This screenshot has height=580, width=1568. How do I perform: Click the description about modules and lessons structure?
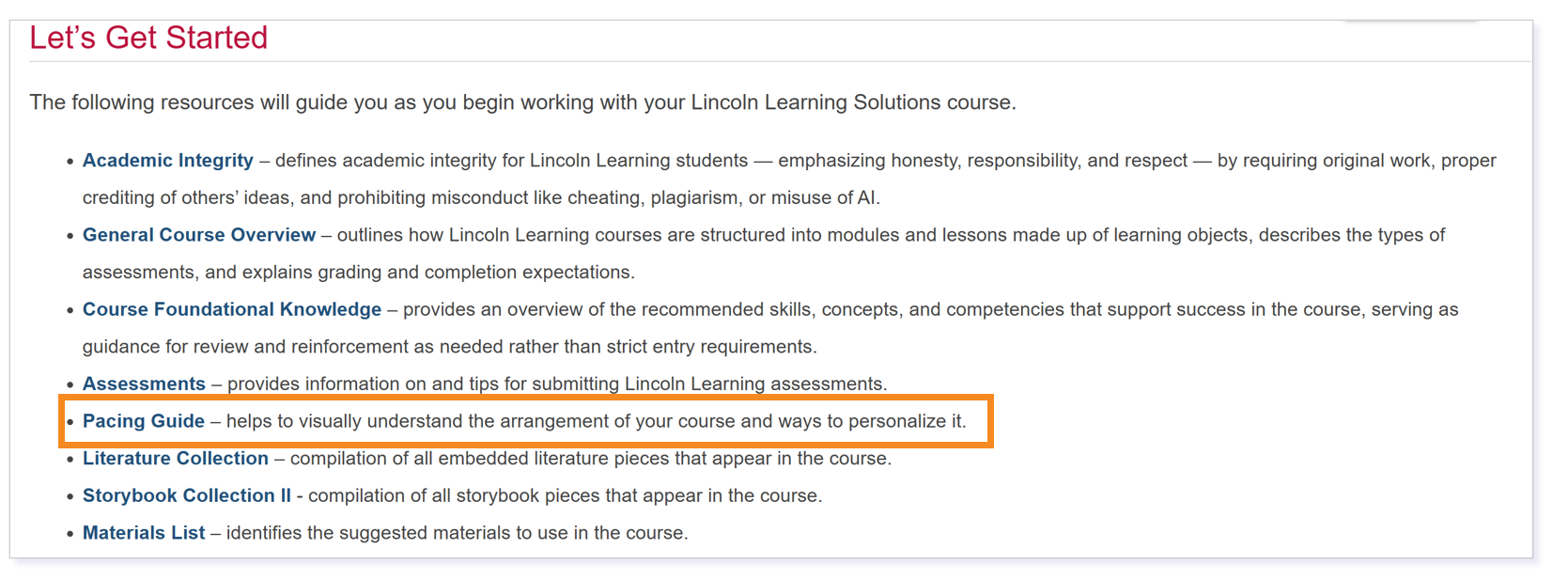(x=764, y=254)
